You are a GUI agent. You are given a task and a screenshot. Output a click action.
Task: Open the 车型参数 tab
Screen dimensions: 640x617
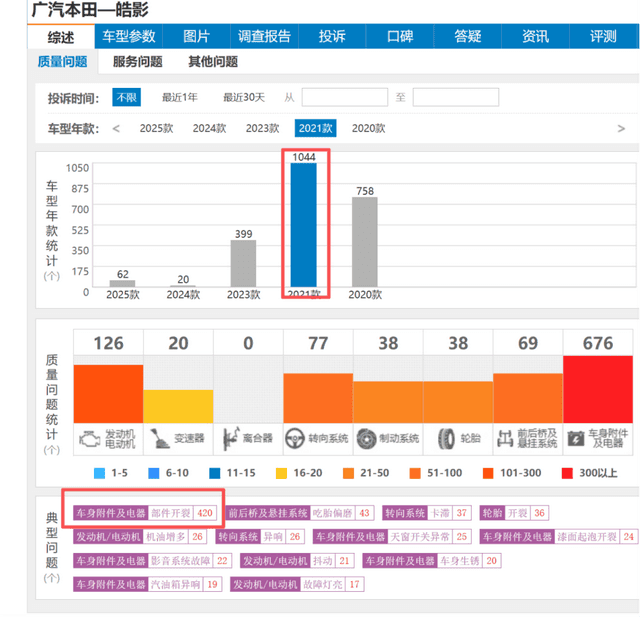[x=129, y=37]
